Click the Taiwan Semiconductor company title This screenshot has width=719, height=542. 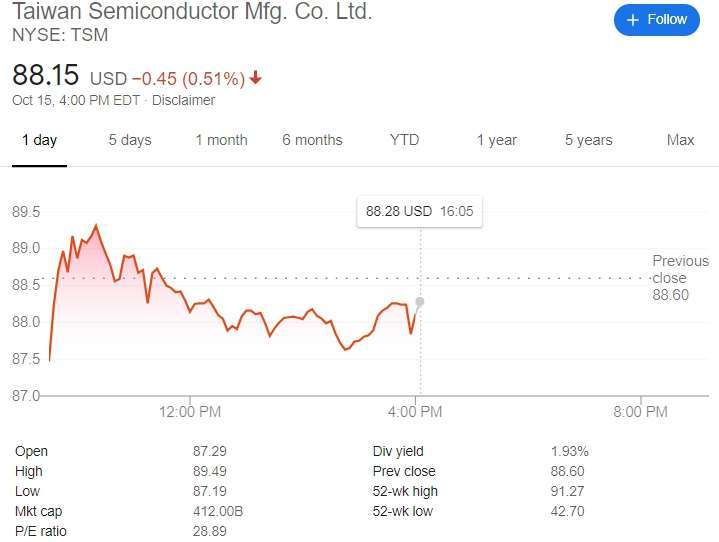[192, 11]
